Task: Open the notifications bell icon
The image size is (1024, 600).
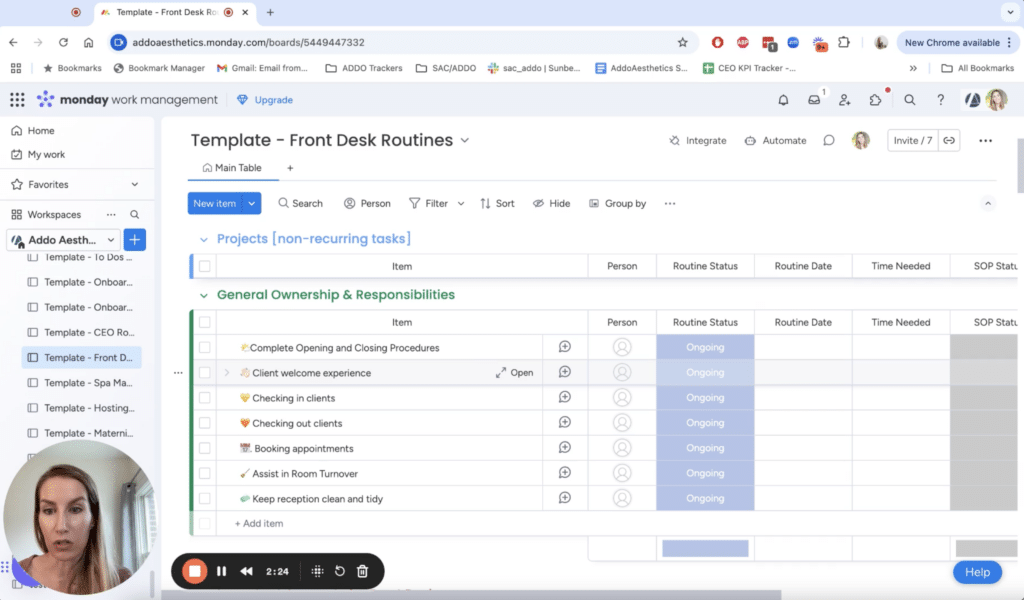Action: pos(783,100)
